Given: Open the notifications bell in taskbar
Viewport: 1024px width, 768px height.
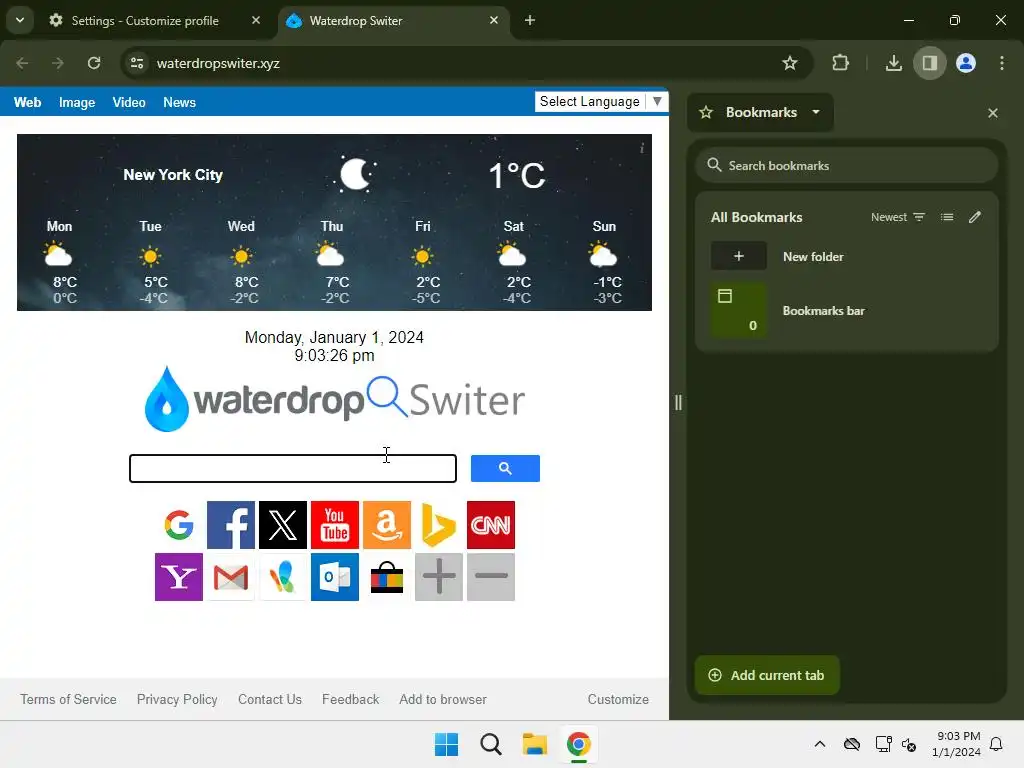Looking at the screenshot, I should click(996, 744).
